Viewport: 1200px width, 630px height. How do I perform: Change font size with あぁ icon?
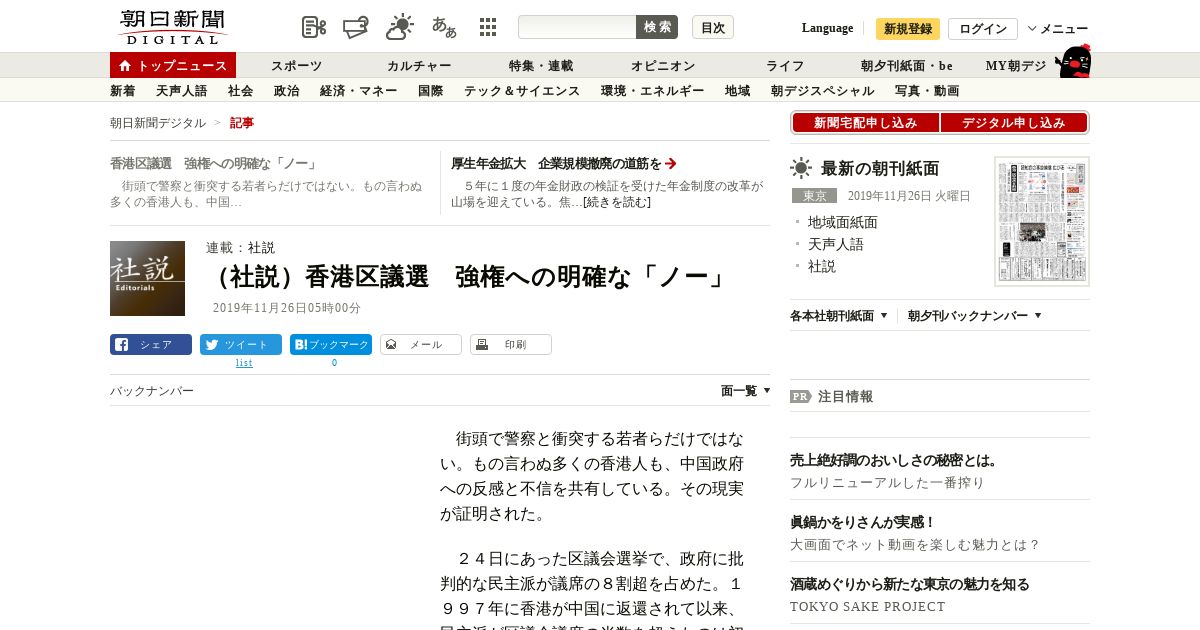[x=444, y=27]
